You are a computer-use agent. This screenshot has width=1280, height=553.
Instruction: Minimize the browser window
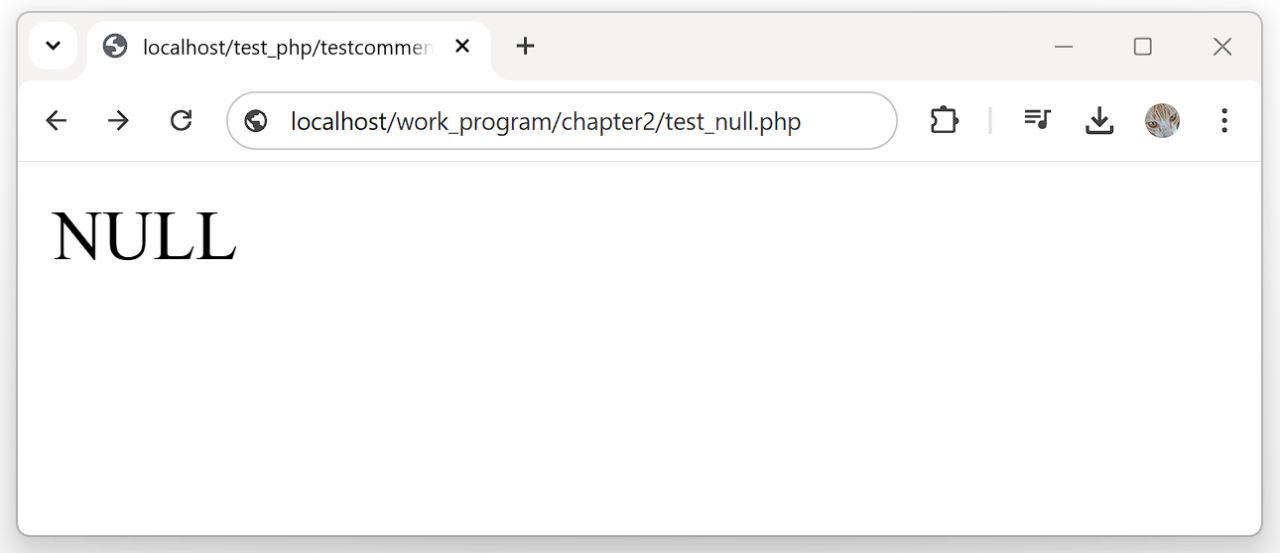pyautogui.click(x=1064, y=47)
